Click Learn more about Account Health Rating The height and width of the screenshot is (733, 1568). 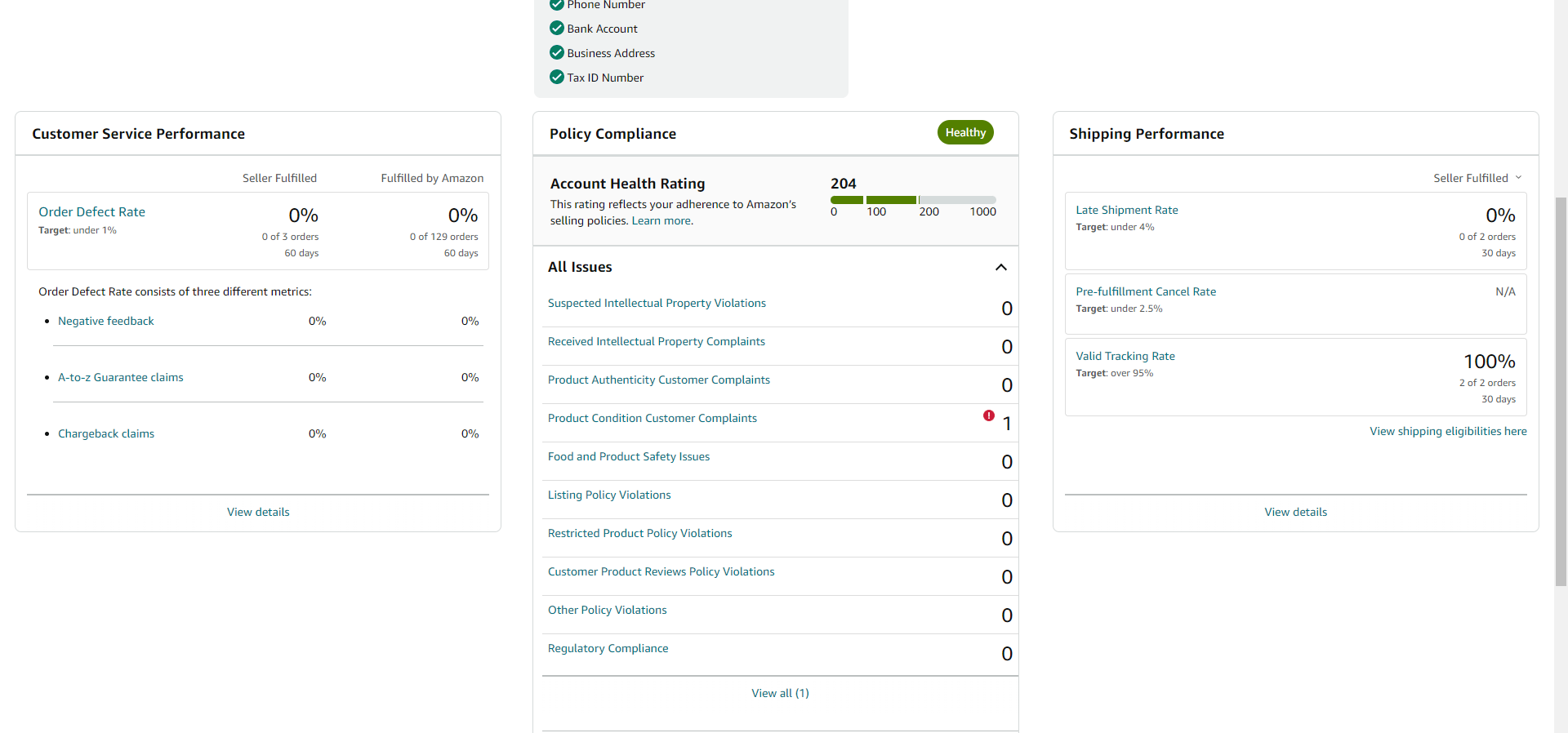point(662,220)
